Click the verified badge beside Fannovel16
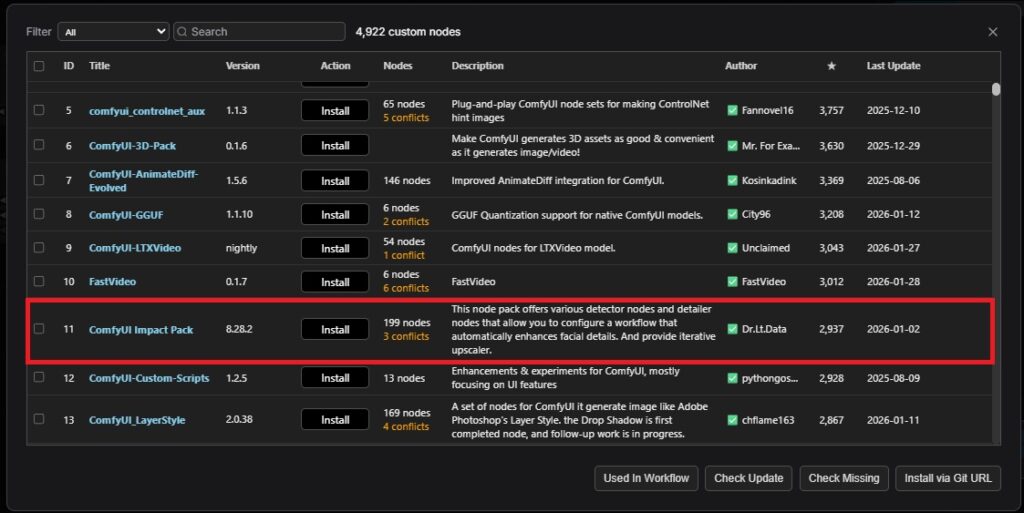 [733, 111]
